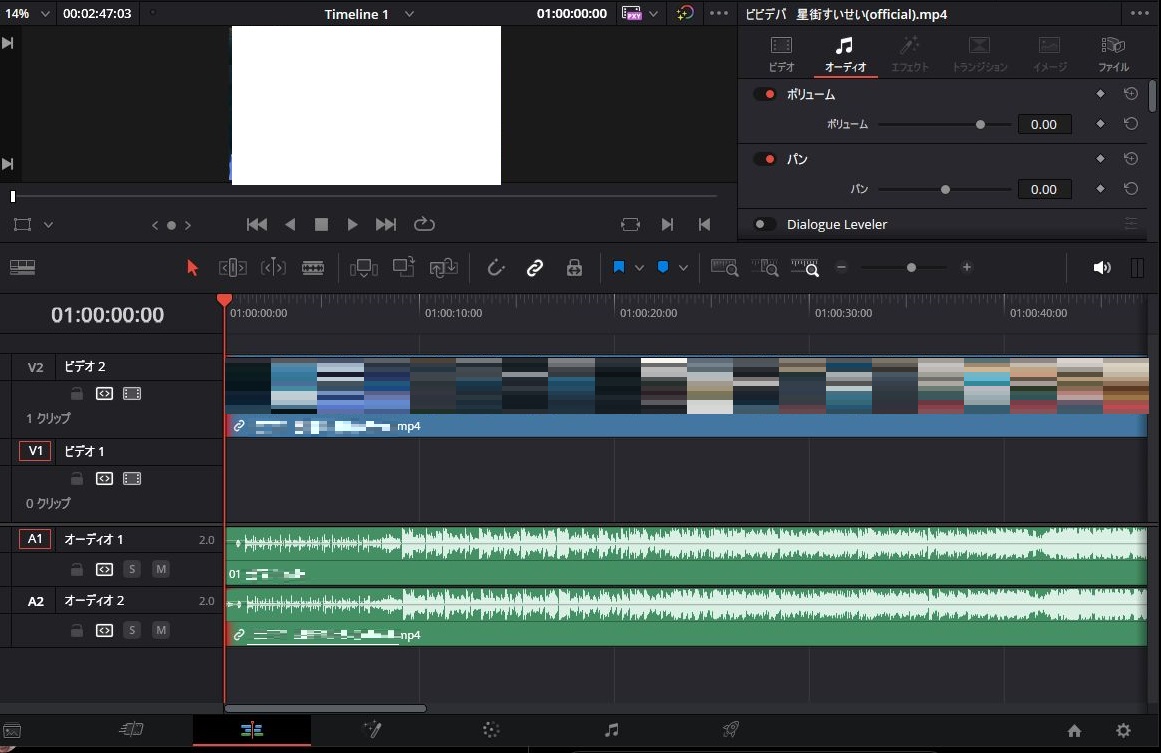Open the Deliver page rocket icon
The height and width of the screenshot is (753, 1161).
coord(731,730)
